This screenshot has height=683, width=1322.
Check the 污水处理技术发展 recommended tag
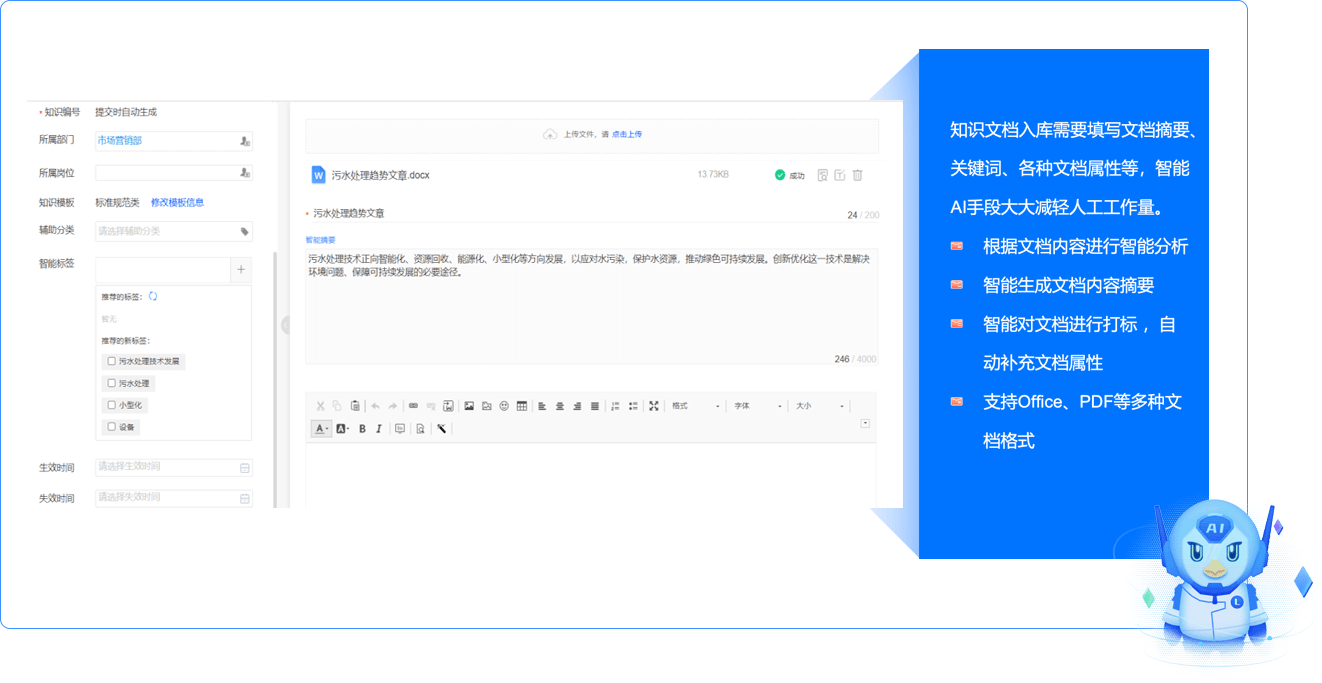coord(111,361)
